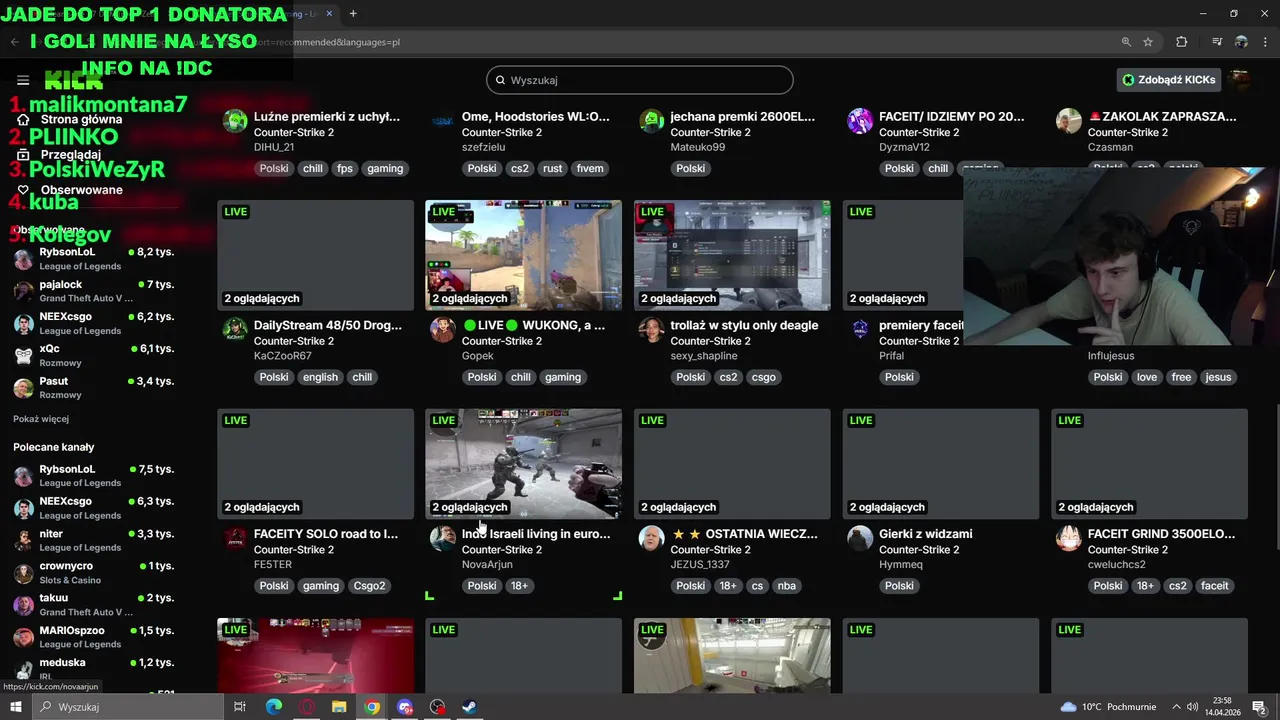This screenshot has height=720, width=1280.
Task: Open the browser media controls icon
Action: 1217,42
